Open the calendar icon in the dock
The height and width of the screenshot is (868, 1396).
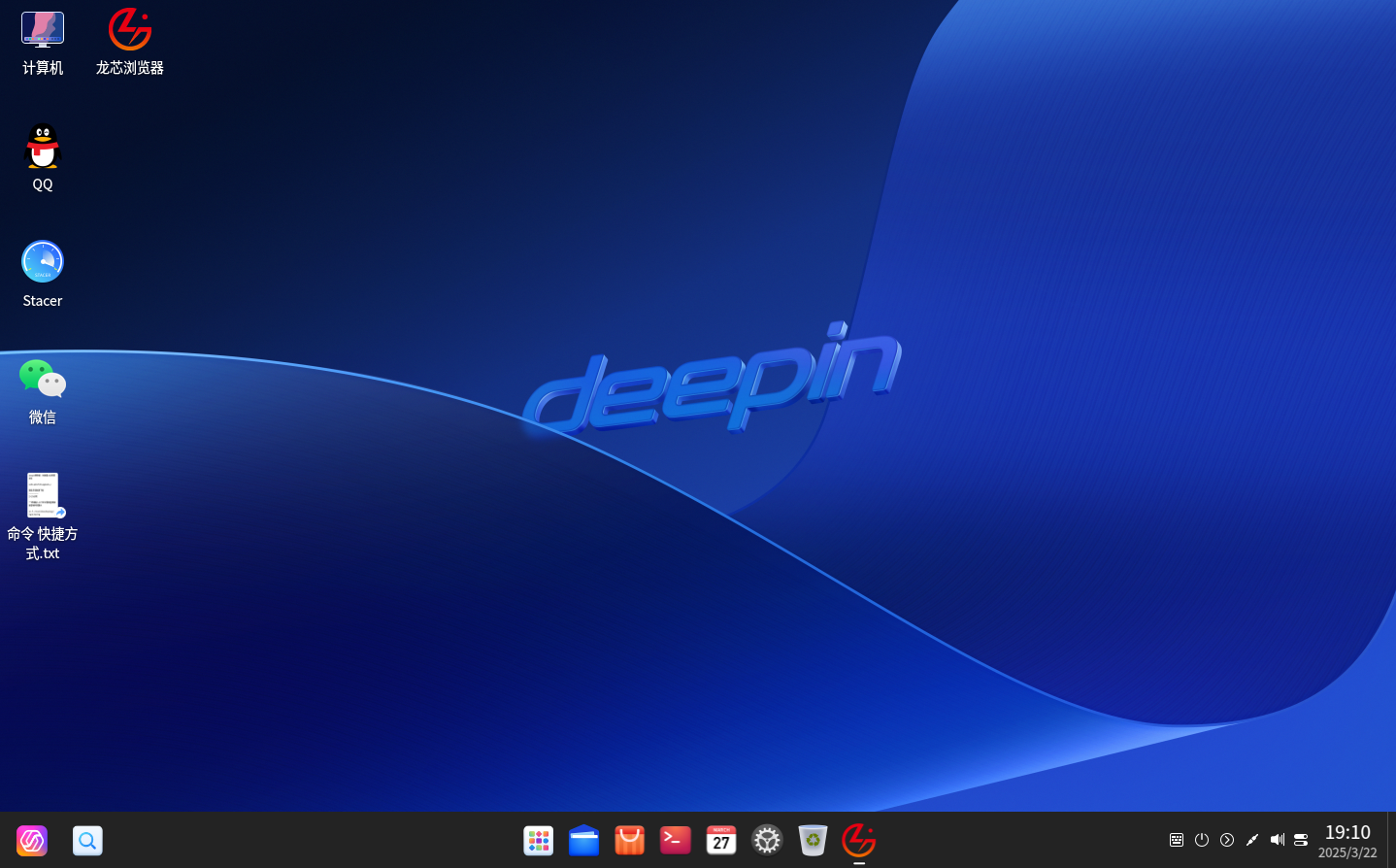tap(721, 841)
